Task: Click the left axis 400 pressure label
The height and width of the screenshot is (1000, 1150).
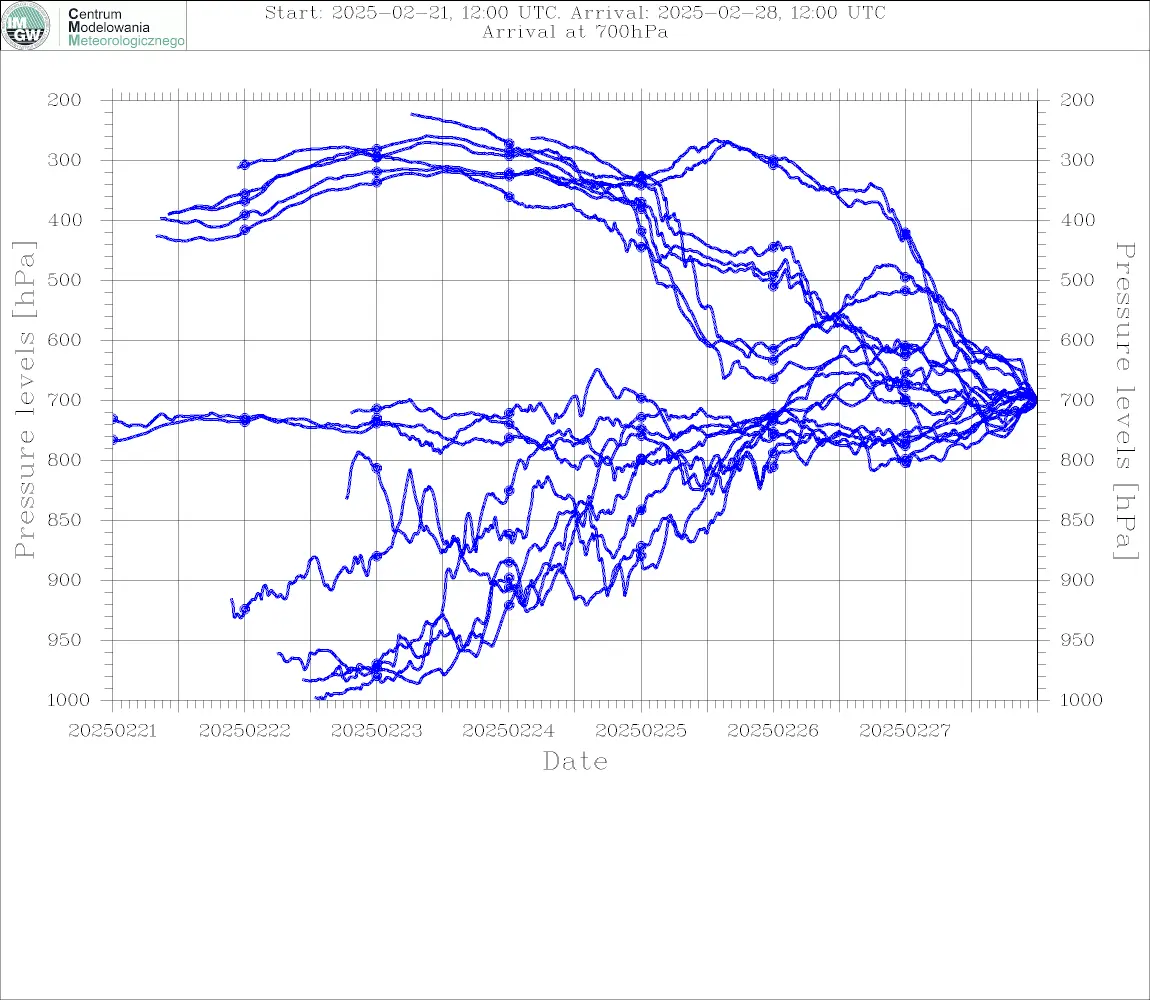Action: pyautogui.click(x=64, y=220)
